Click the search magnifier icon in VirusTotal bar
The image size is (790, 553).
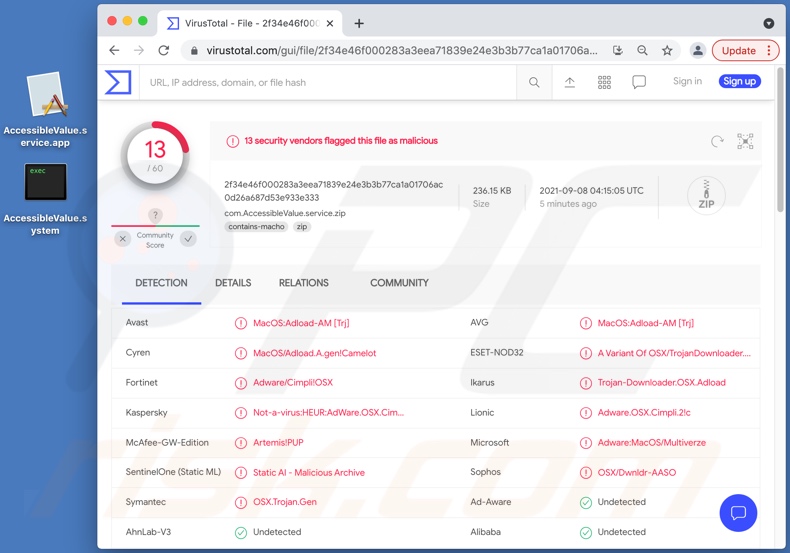534,82
